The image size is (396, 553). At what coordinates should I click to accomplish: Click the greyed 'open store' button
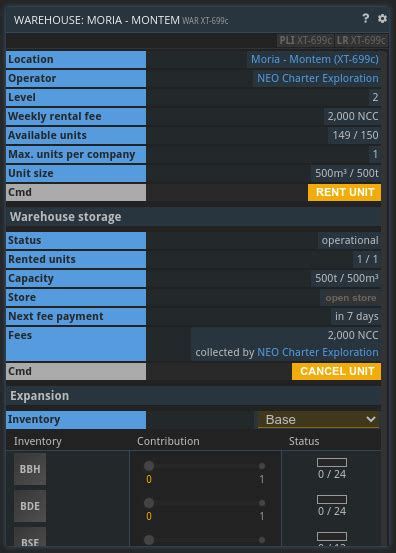[351, 298]
